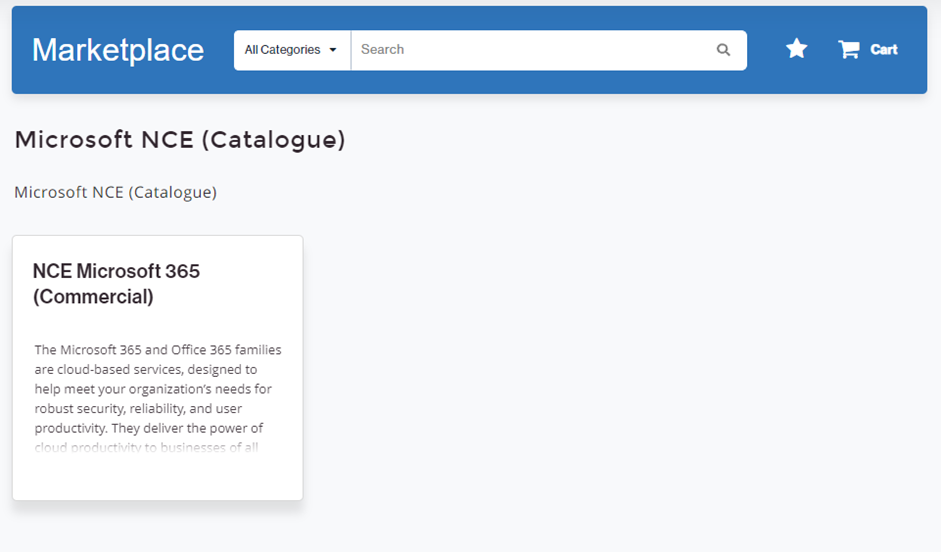Click the Microsoft NCE (Catalogue) page heading

point(180,140)
